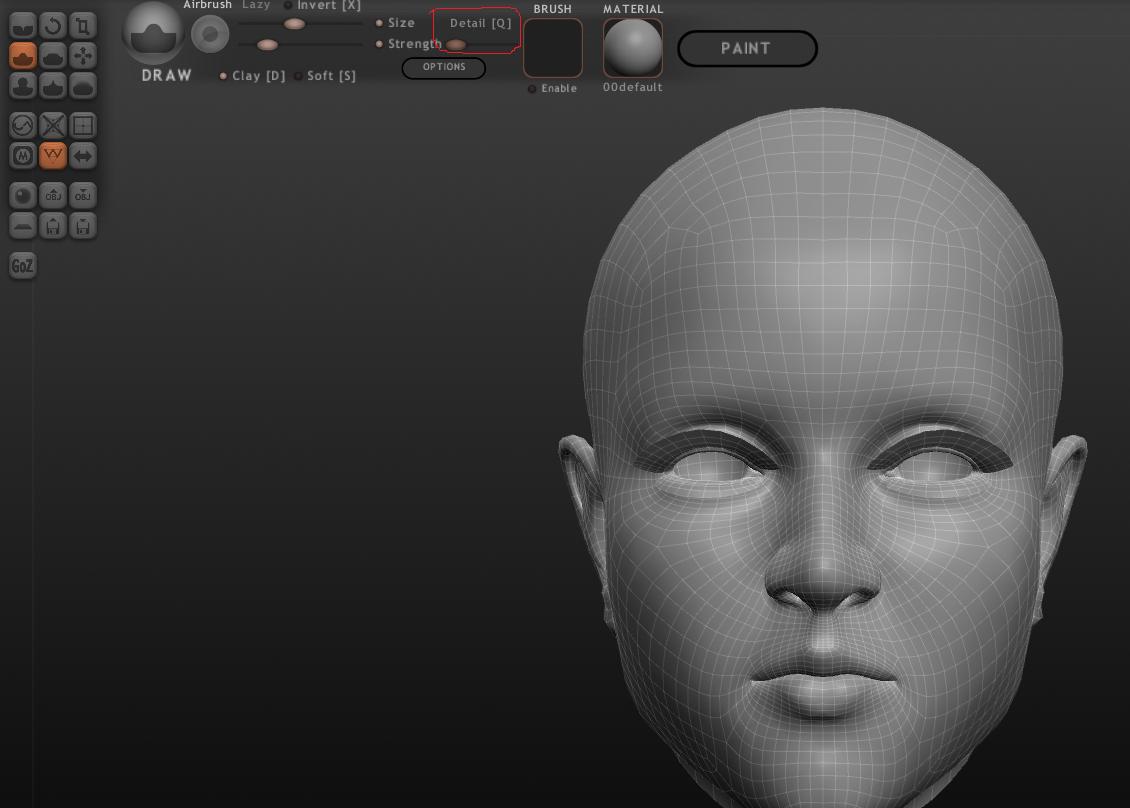Switch to PAINT mode

tap(747, 48)
